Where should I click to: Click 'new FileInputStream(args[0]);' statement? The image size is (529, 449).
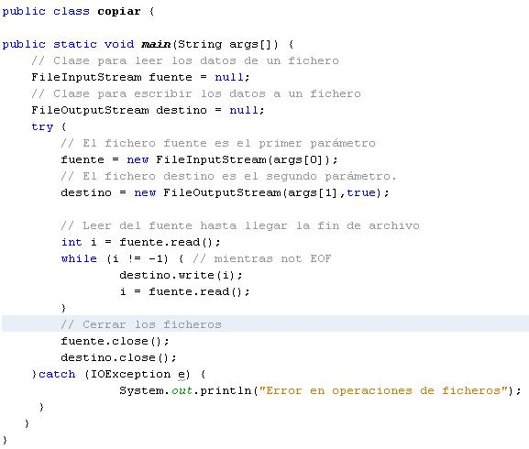(232, 160)
